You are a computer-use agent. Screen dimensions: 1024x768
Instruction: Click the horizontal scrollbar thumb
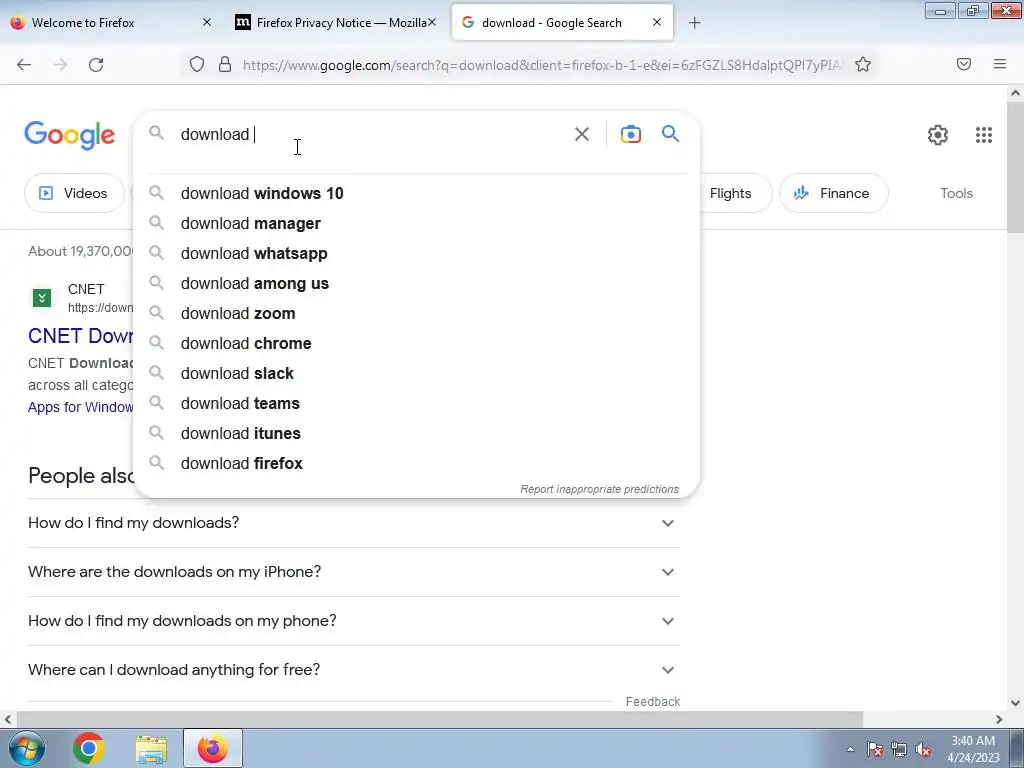tap(438, 719)
